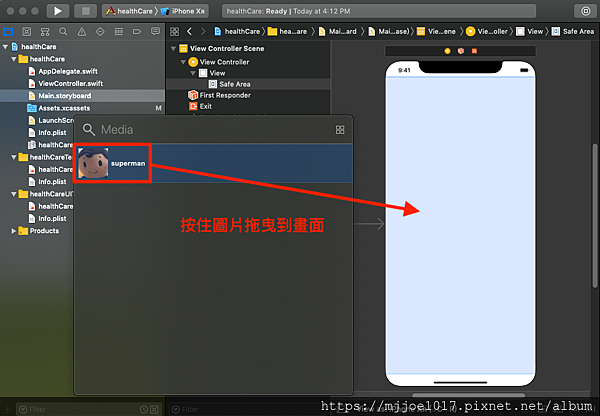The width and height of the screenshot is (600, 416).
Task: Collapse the View outline item
Action: (193, 73)
